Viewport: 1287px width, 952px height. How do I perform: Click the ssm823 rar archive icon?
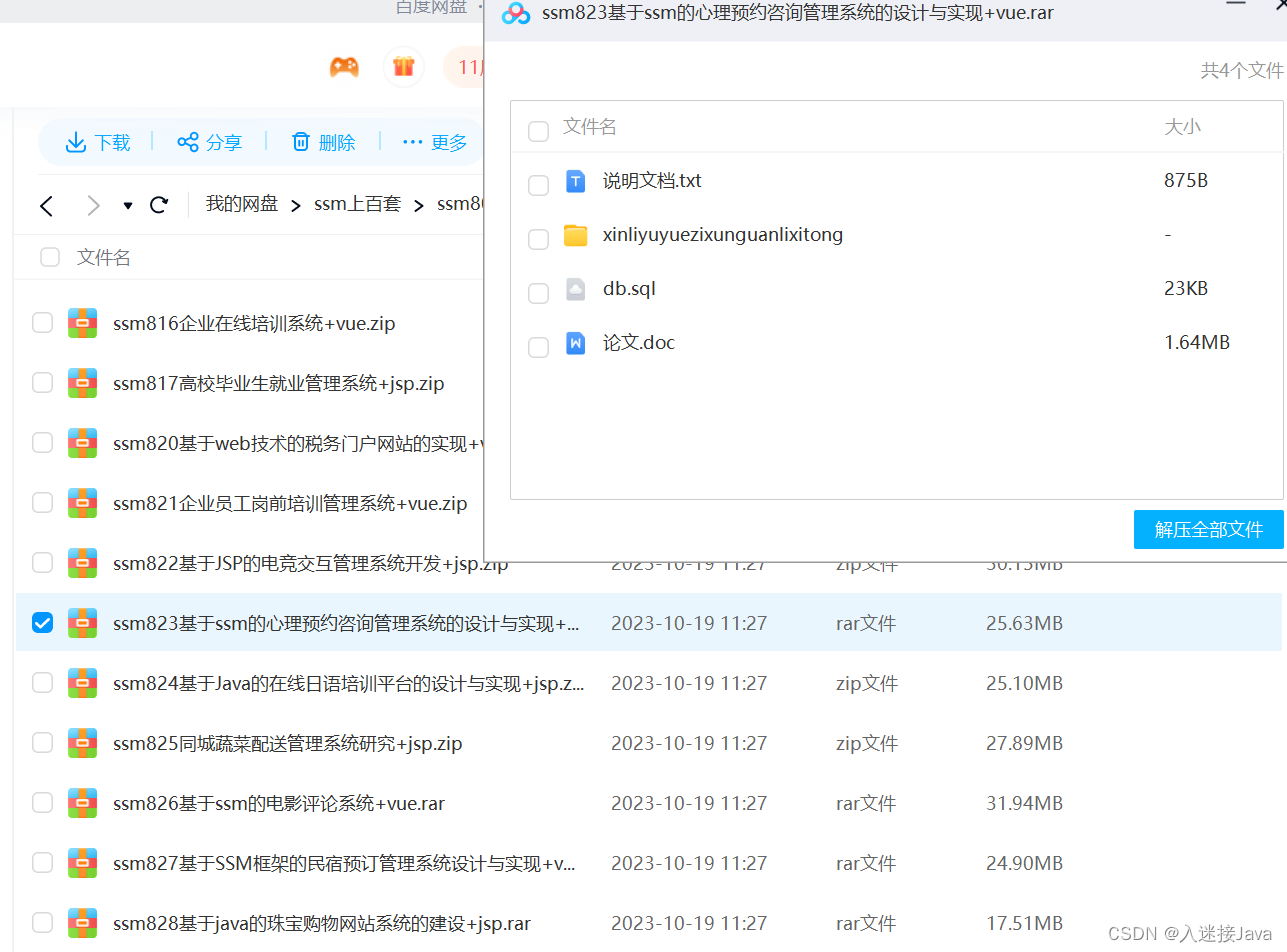tap(83, 623)
